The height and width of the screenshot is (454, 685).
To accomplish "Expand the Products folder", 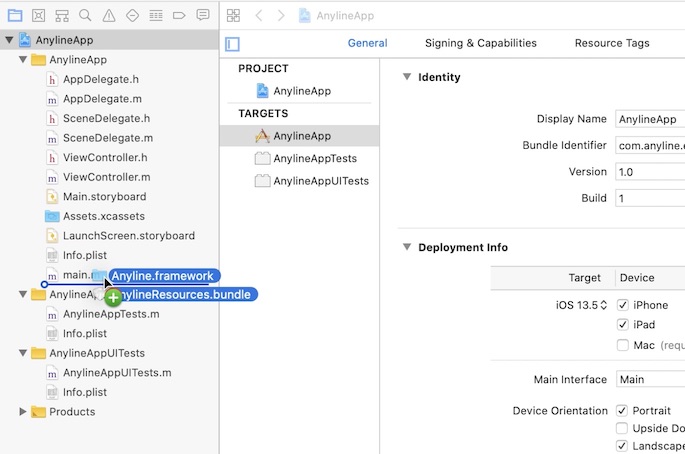I will pos(24,412).
